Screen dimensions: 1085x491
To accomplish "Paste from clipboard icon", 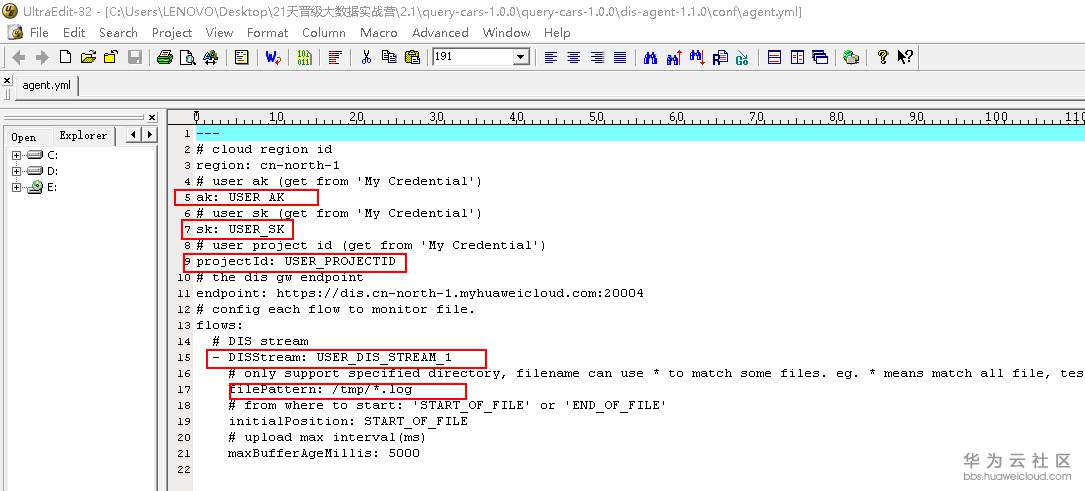I will click(x=412, y=57).
